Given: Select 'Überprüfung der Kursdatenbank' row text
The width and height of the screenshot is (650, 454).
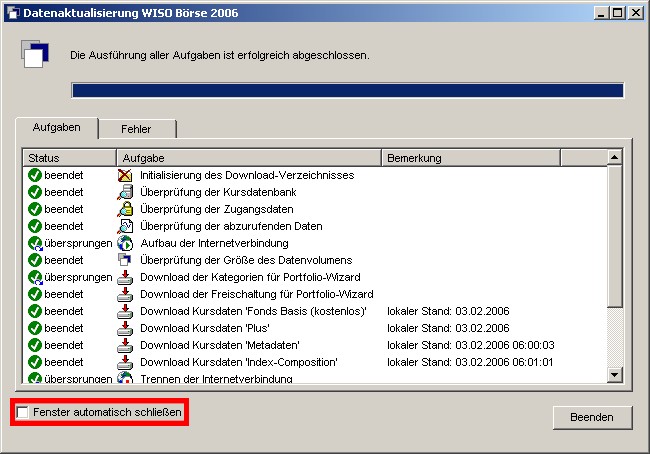Looking at the screenshot, I should (218, 192).
